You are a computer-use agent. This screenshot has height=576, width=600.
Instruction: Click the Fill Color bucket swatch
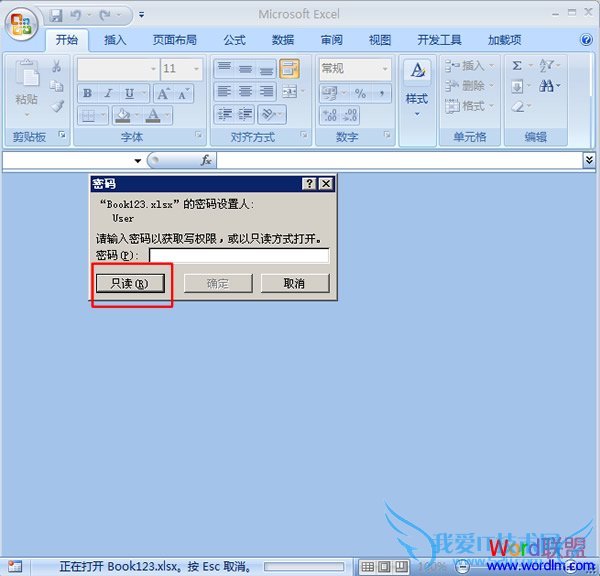coord(123,115)
